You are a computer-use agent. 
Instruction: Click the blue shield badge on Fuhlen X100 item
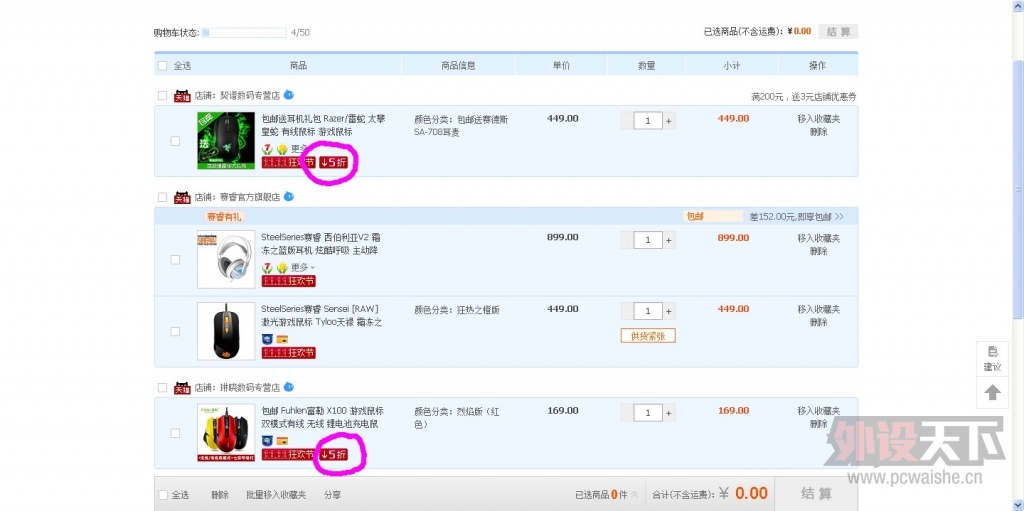(267, 441)
